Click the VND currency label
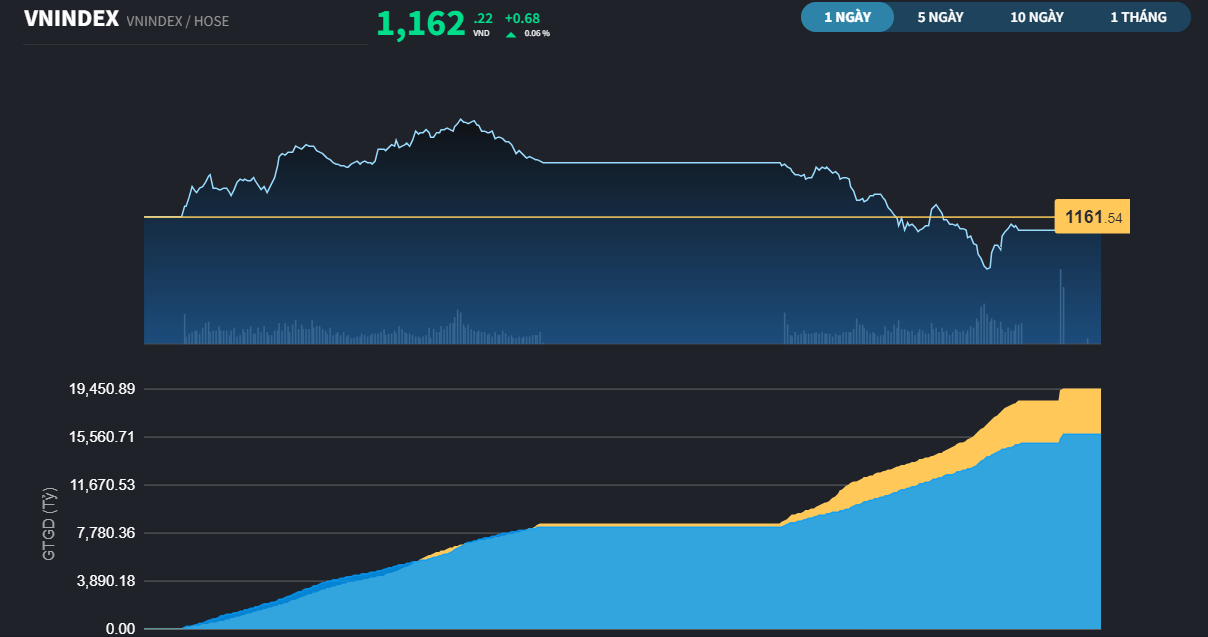Image resolution: width=1208 pixels, height=637 pixels. pyautogui.click(x=481, y=33)
